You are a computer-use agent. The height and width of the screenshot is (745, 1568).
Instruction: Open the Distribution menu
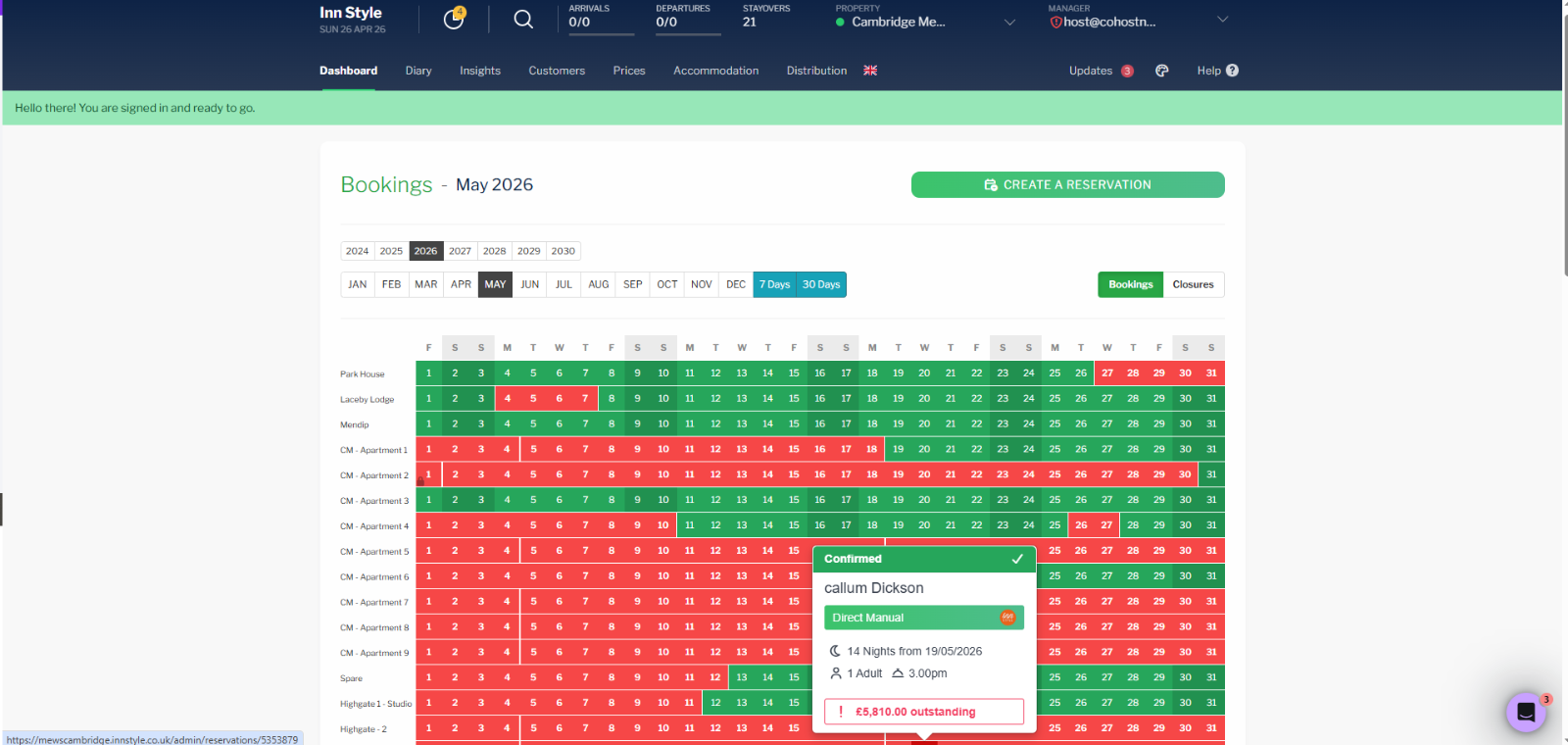point(816,71)
